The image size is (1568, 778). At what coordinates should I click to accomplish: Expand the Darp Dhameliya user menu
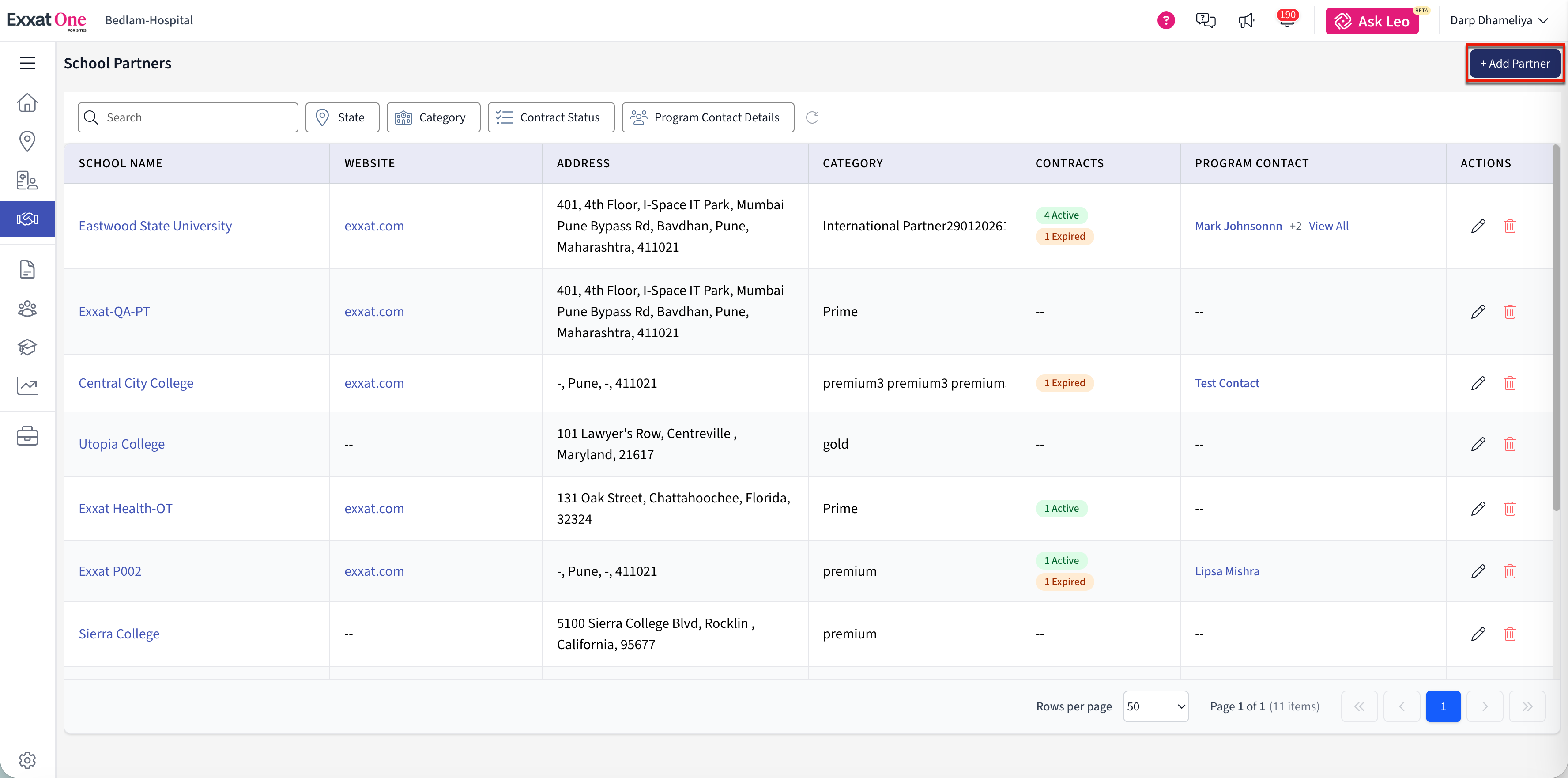[1499, 20]
